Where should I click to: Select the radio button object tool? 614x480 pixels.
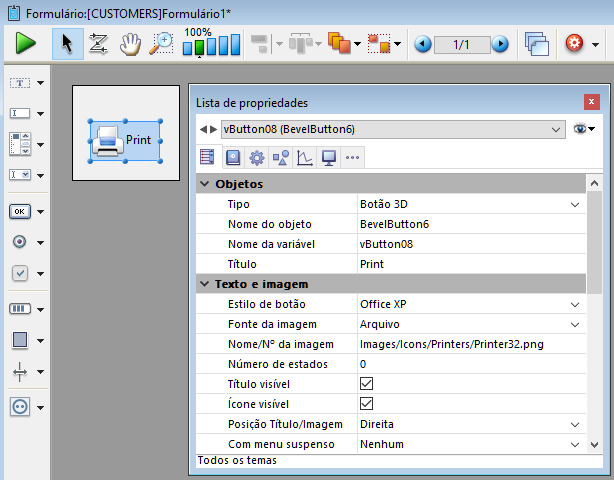click(20, 242)
